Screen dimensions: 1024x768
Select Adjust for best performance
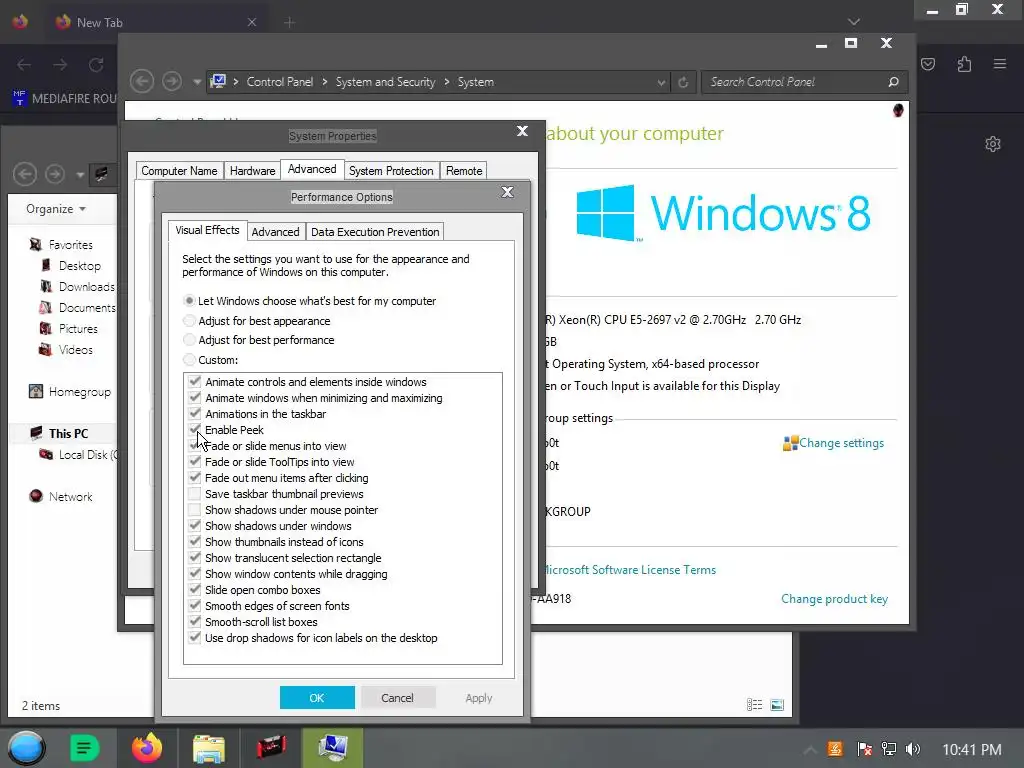189,340
